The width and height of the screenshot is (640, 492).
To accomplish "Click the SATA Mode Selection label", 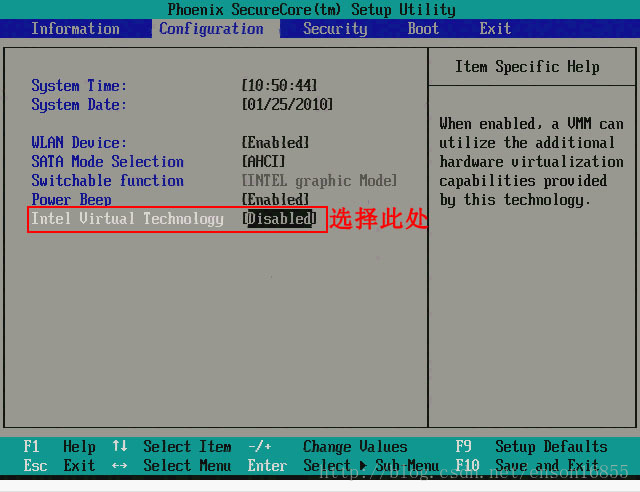I will (107, 161).
